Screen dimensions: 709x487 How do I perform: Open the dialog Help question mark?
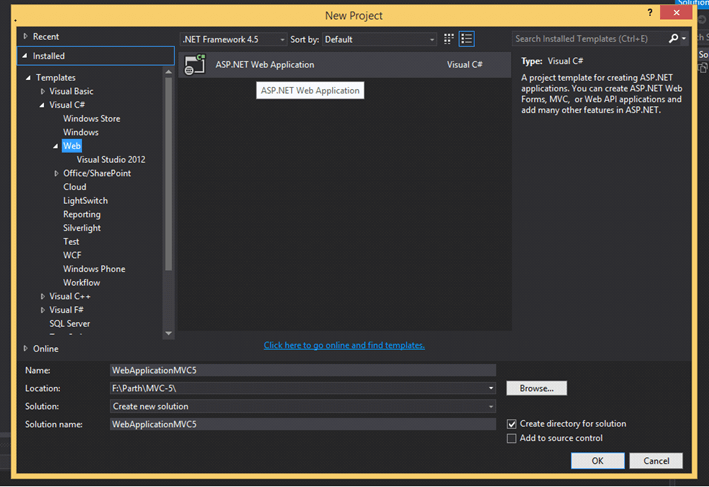[650, 13]
